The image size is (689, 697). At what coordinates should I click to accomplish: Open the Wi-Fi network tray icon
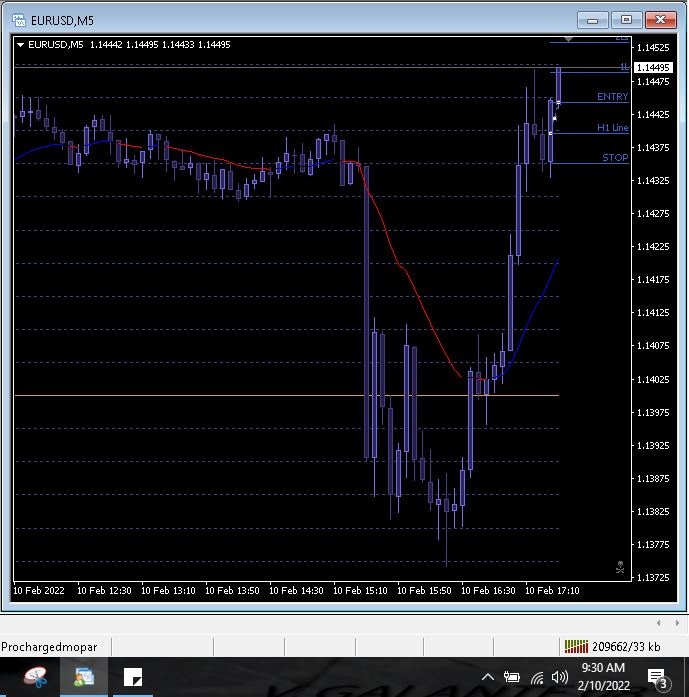pyautogui.click(x=537, y=678)
